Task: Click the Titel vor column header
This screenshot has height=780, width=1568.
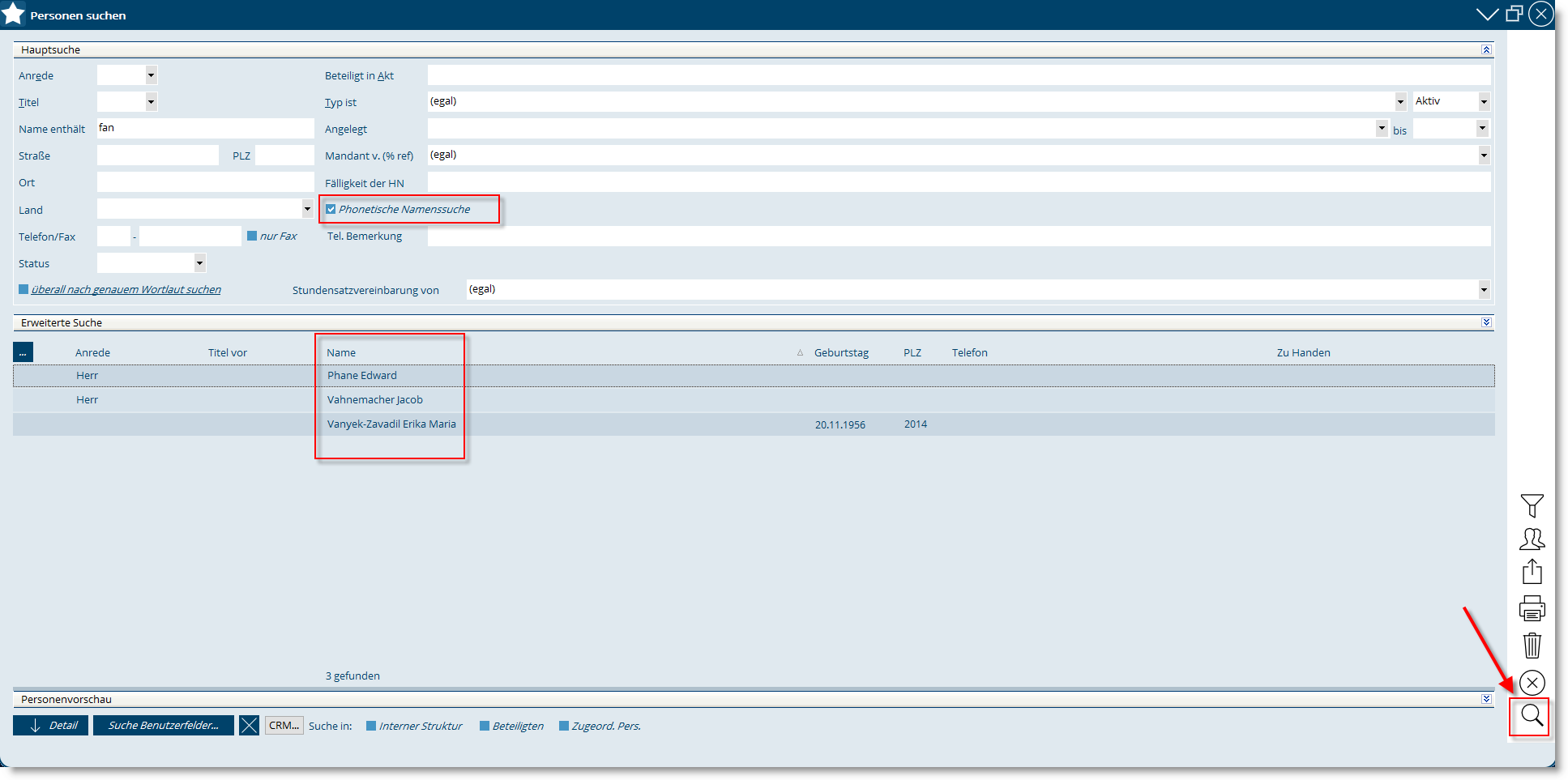Action: coord(227,352)
